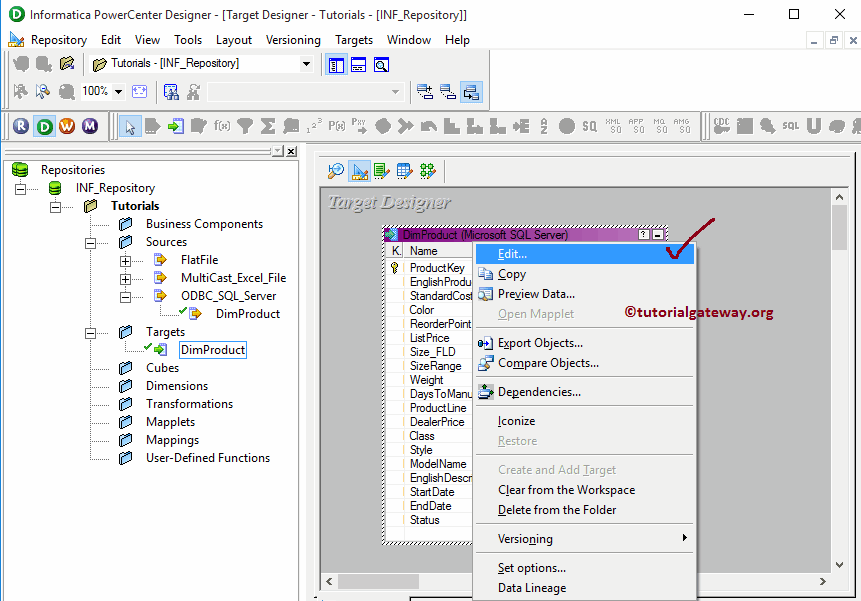Toggle full-screen view icon next to Output
This screenshot has width=861, height=601.
click(381, 64)
